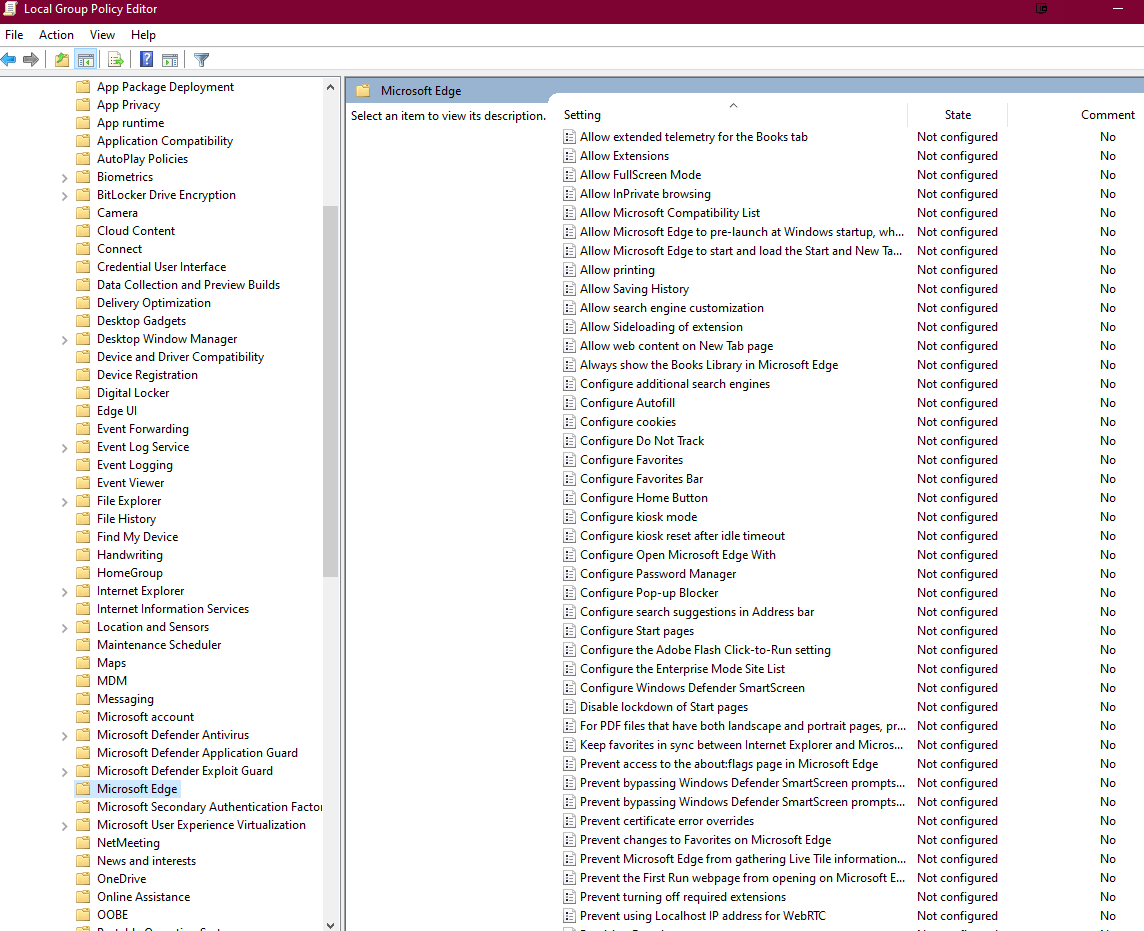Click the Back arrow toolbar icon
This screenshot has height=931, width=1144.
[x=9, y=60]
